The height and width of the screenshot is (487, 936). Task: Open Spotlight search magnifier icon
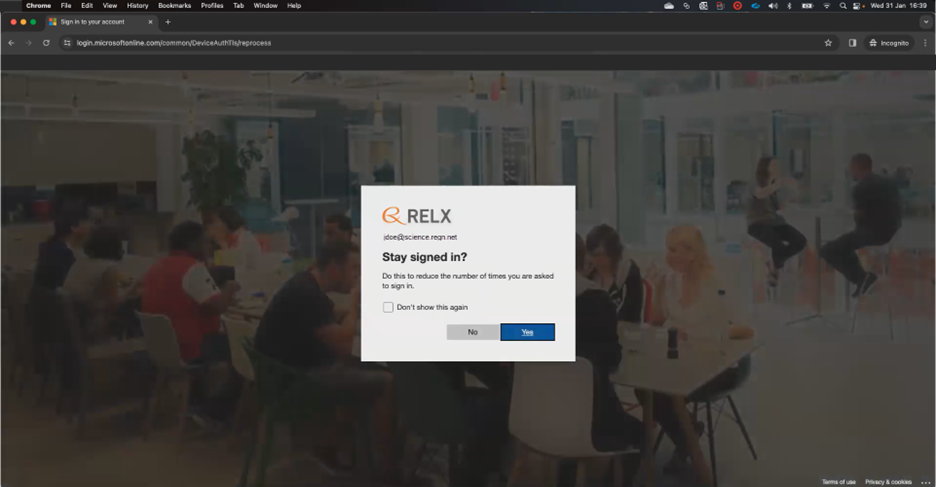[843, 5]
